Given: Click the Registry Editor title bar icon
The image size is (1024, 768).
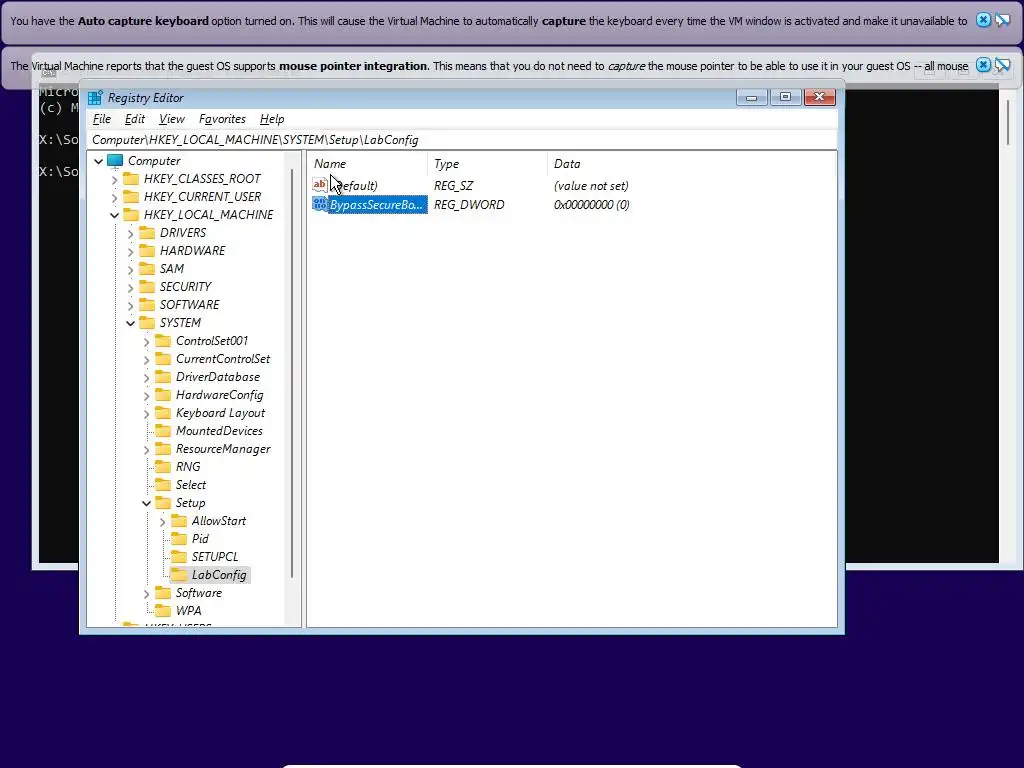Looking at the screenshot, I should (95, 98).
